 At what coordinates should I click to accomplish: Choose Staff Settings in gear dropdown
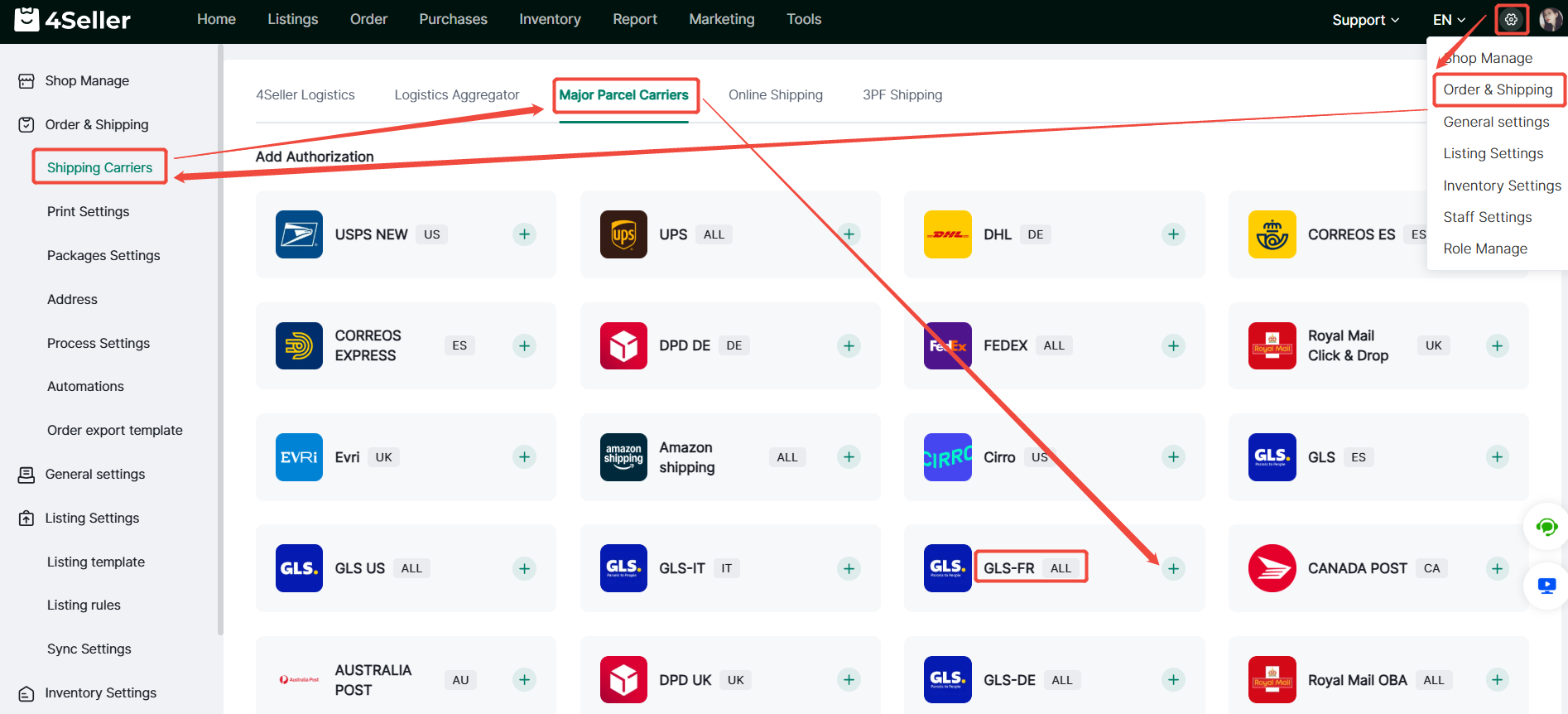point(1488,217)
